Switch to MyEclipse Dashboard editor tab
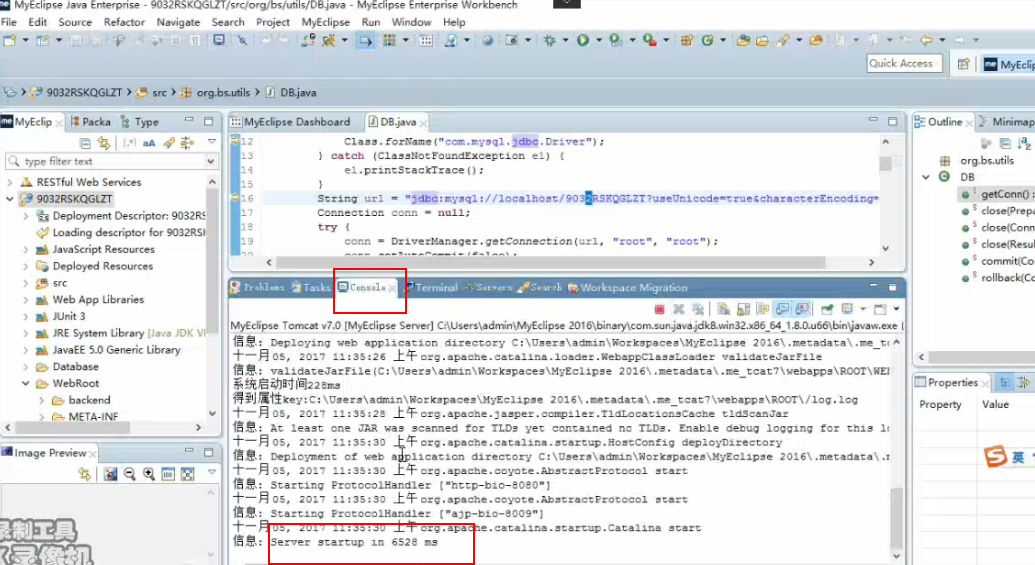Image resolution: width=1035 pixels, height=565 pixels. tap(291, 122)
